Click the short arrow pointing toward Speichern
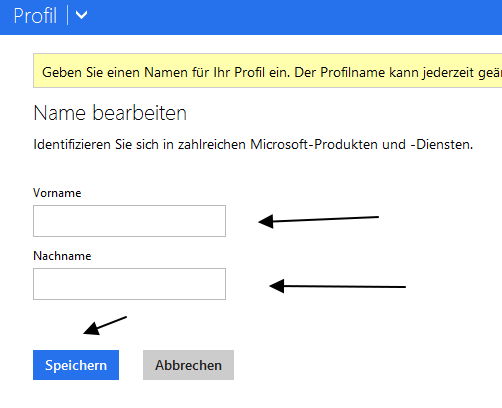The height and width of the screenshot is (408, 502). (x=105, y=326)
